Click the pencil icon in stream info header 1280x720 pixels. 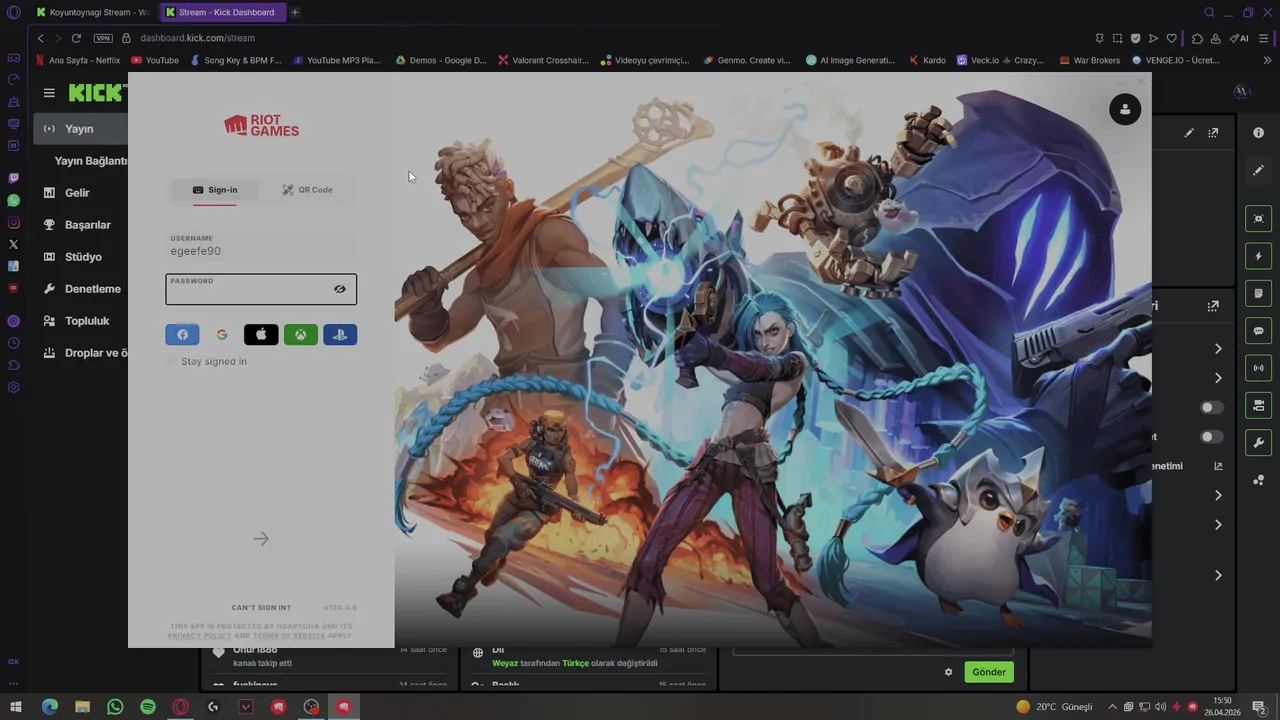coord(1189,133)
